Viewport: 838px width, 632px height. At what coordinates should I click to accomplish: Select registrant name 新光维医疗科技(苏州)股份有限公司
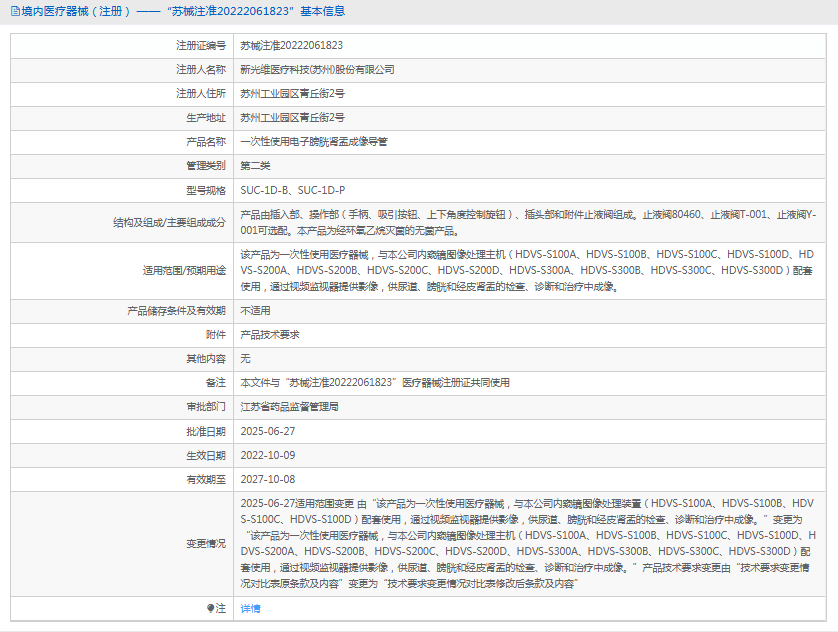pyautogui.click(x=317, y=69)
